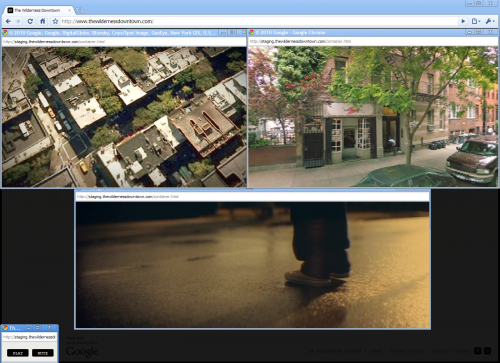Open the Twitter icon in footer

[487, 351]
